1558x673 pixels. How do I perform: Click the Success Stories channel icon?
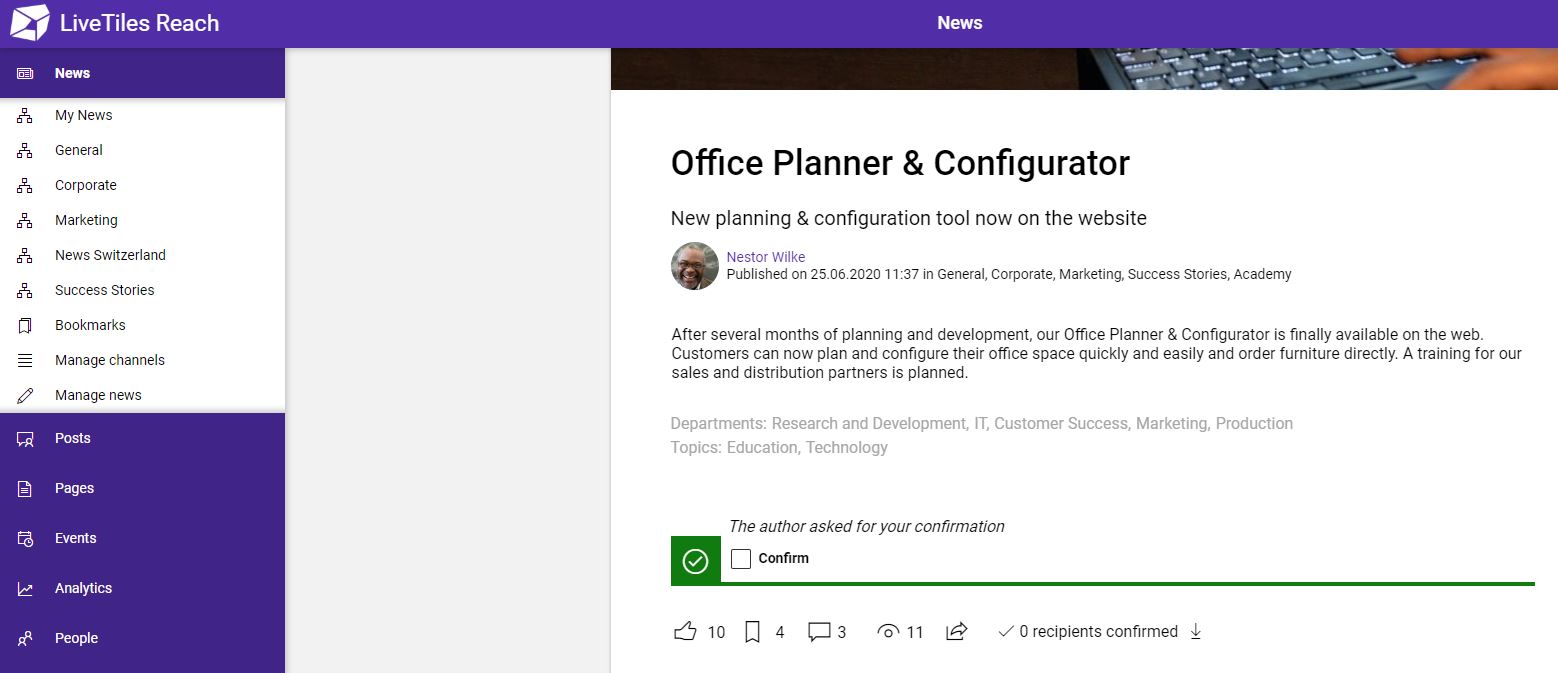coord(25,290)
